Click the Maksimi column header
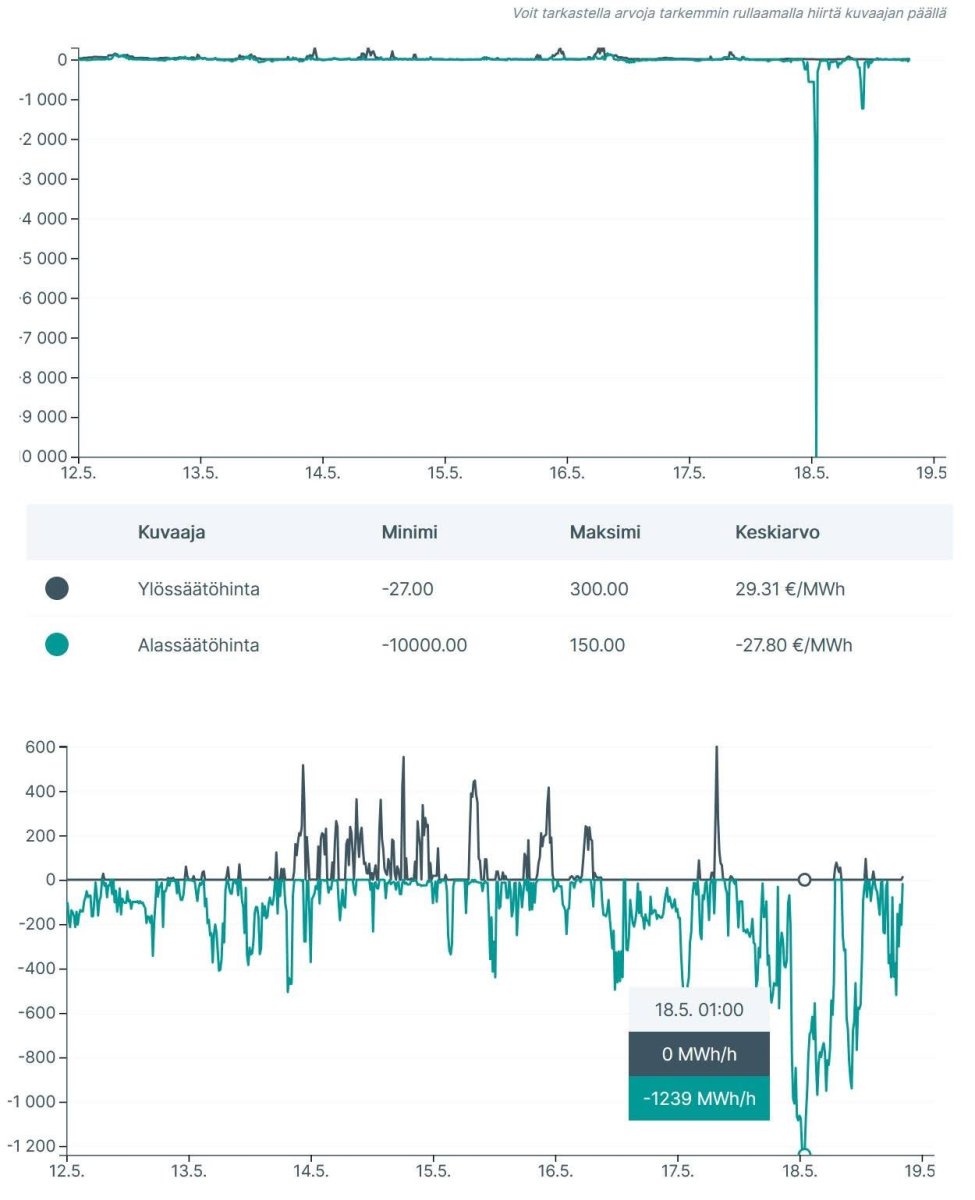The width and height of the screenshot is (975, 1200). (x=604, y=532)
